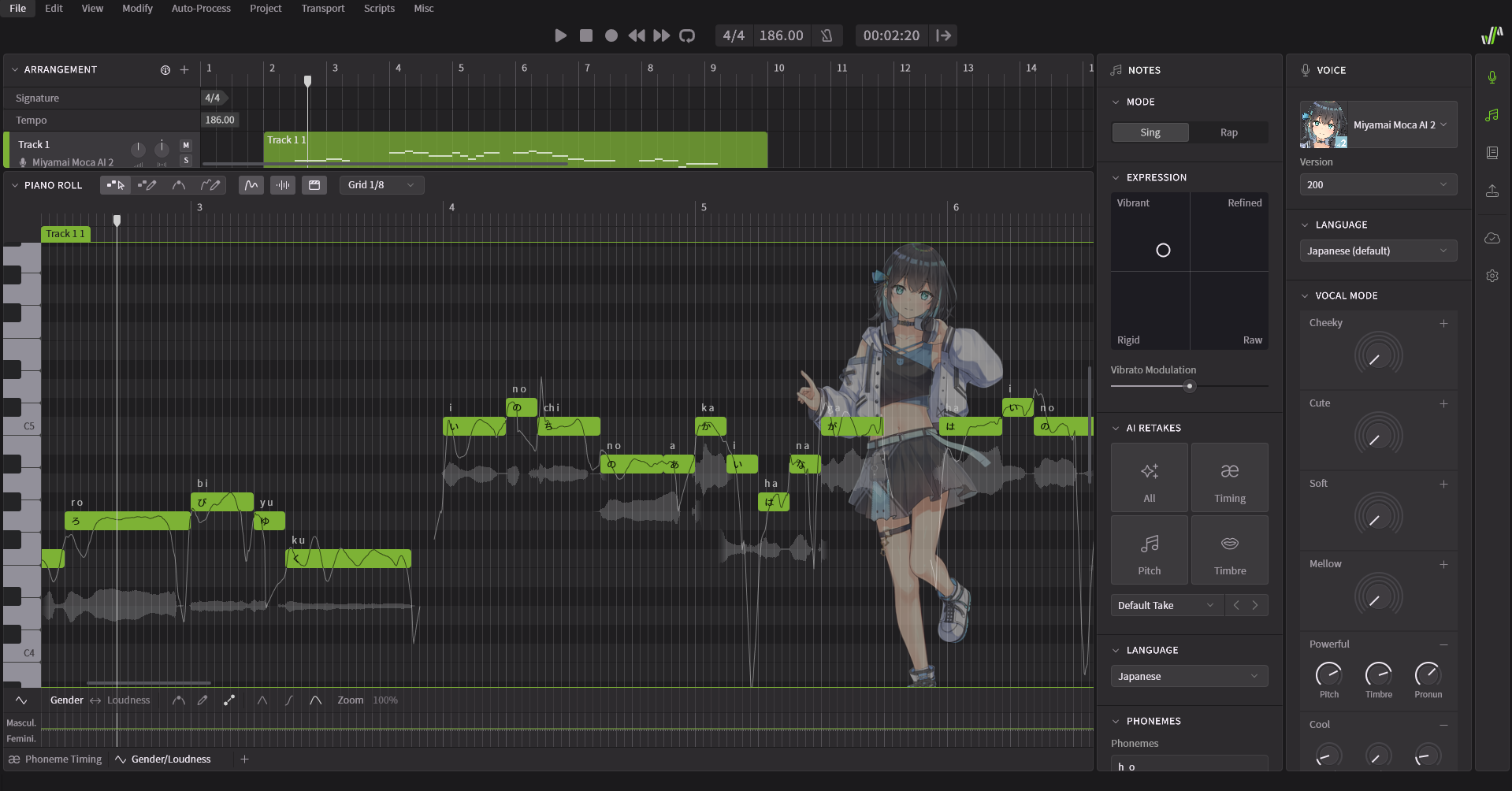The height and width of the screenshot is (791, 1512).
Task: Go to previous take arrow
Action: [x=1236, y=605]
